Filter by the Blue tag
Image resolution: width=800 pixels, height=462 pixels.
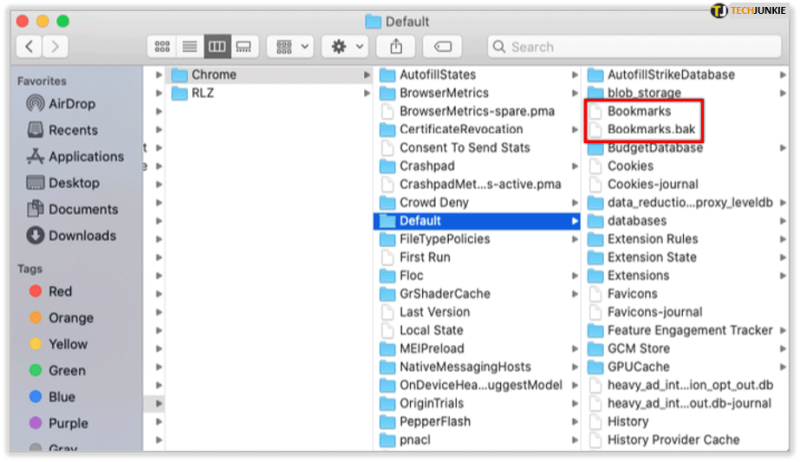pyautogui.click(x=52, y=397)
